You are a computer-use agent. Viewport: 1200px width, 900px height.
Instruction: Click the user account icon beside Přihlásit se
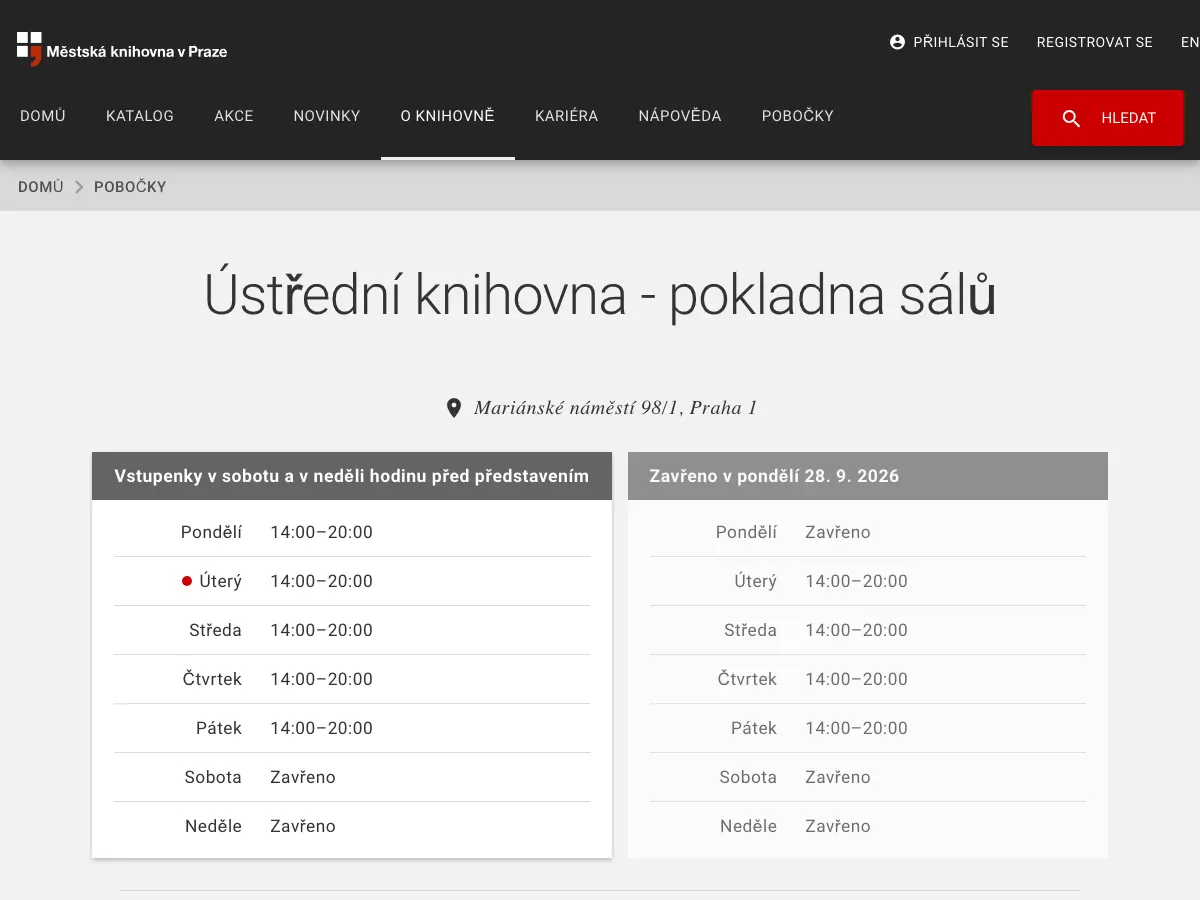click(x=897, y=42)
